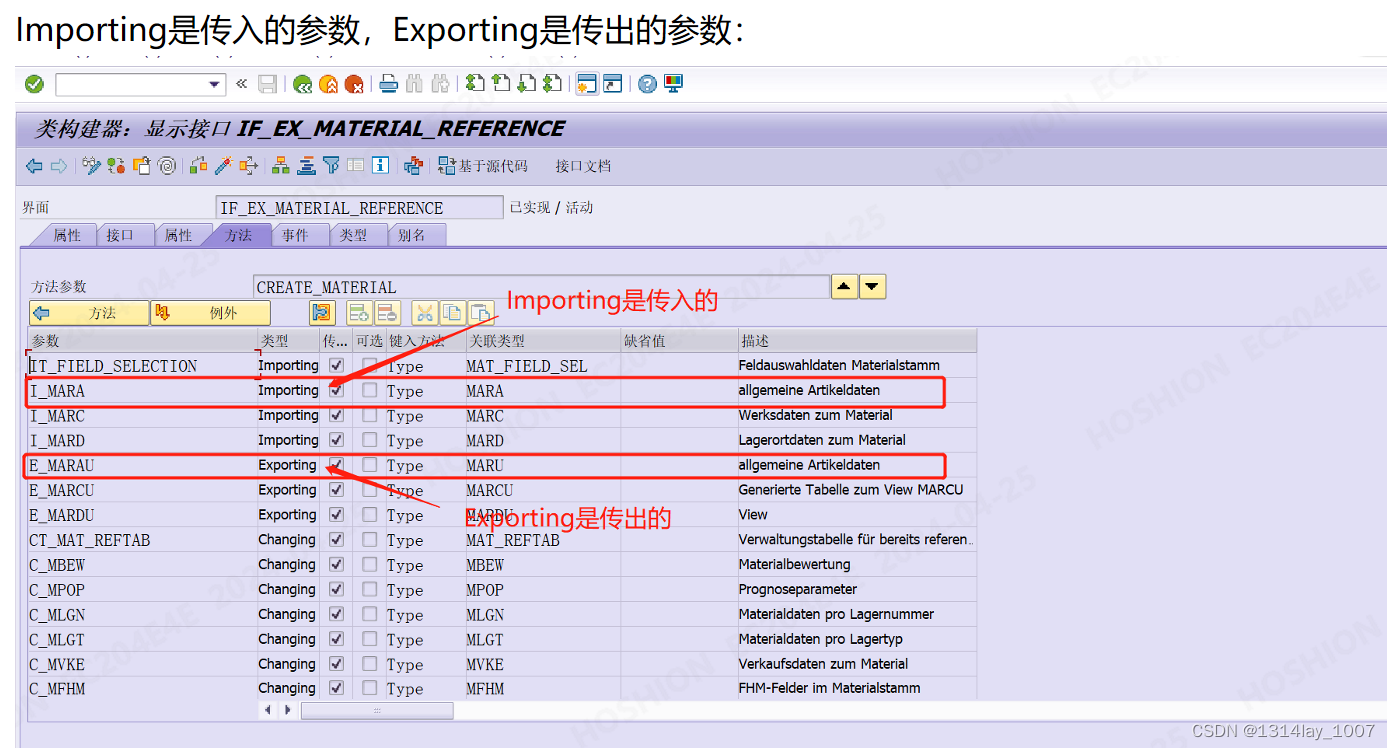Click the Next Page icon
The image size is (1390, 750).
[x=526, y=84]
